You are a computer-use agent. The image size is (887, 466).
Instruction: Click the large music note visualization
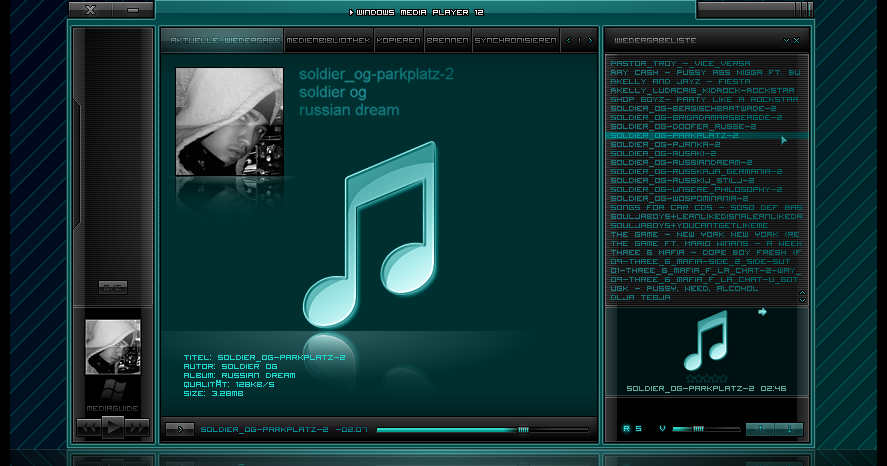[x=371, y=233]
